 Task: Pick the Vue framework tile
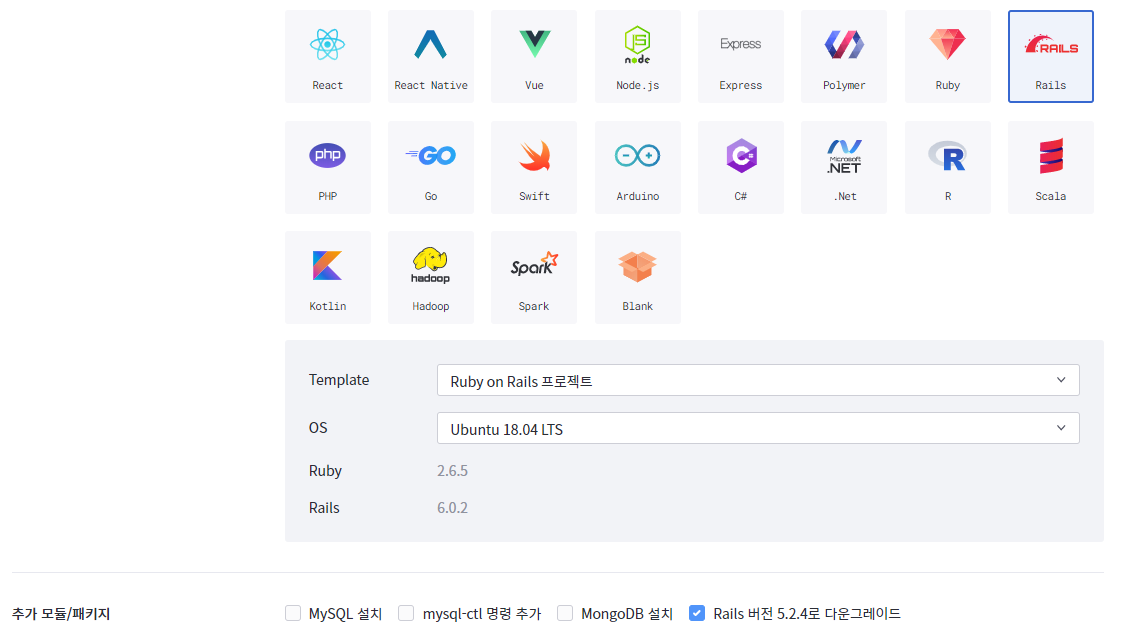(534, 57)
